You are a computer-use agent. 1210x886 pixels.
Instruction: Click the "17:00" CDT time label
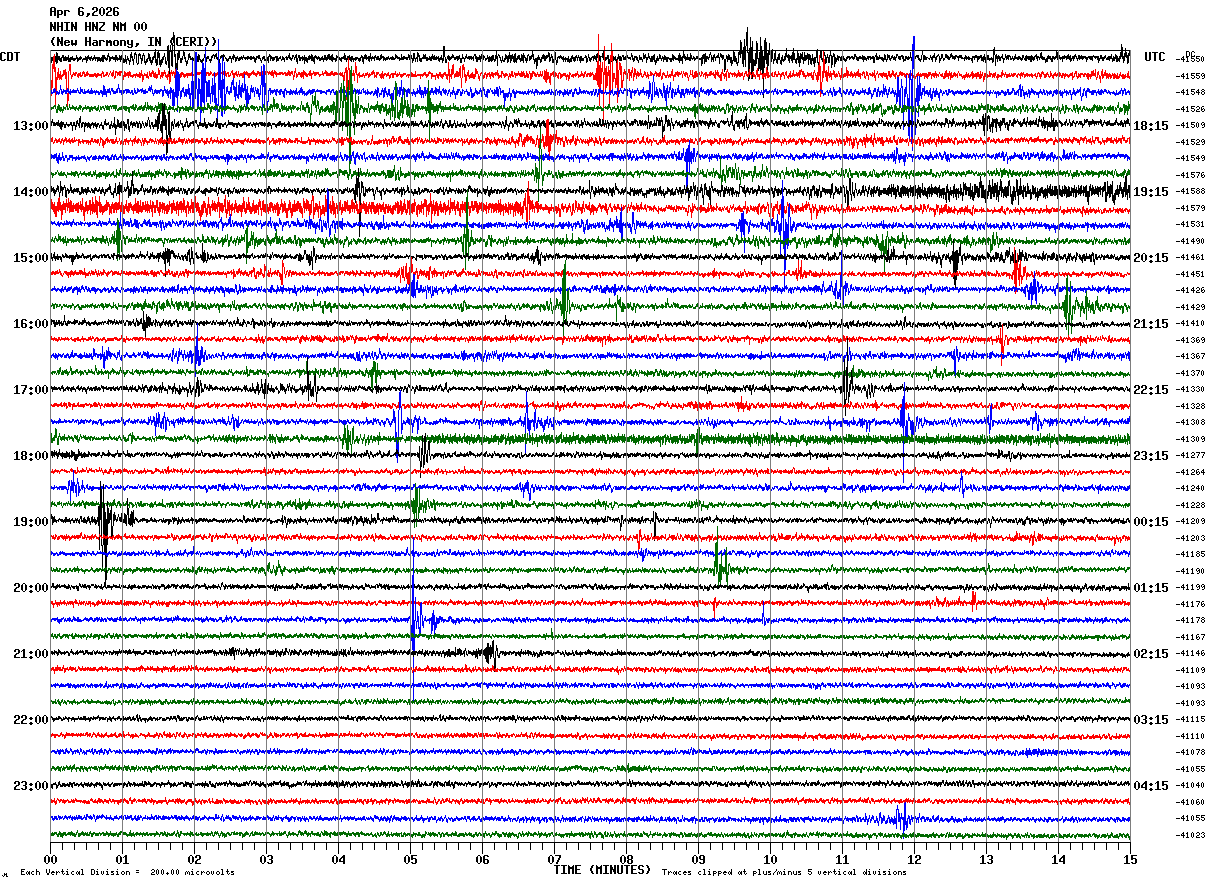point(31,390)
